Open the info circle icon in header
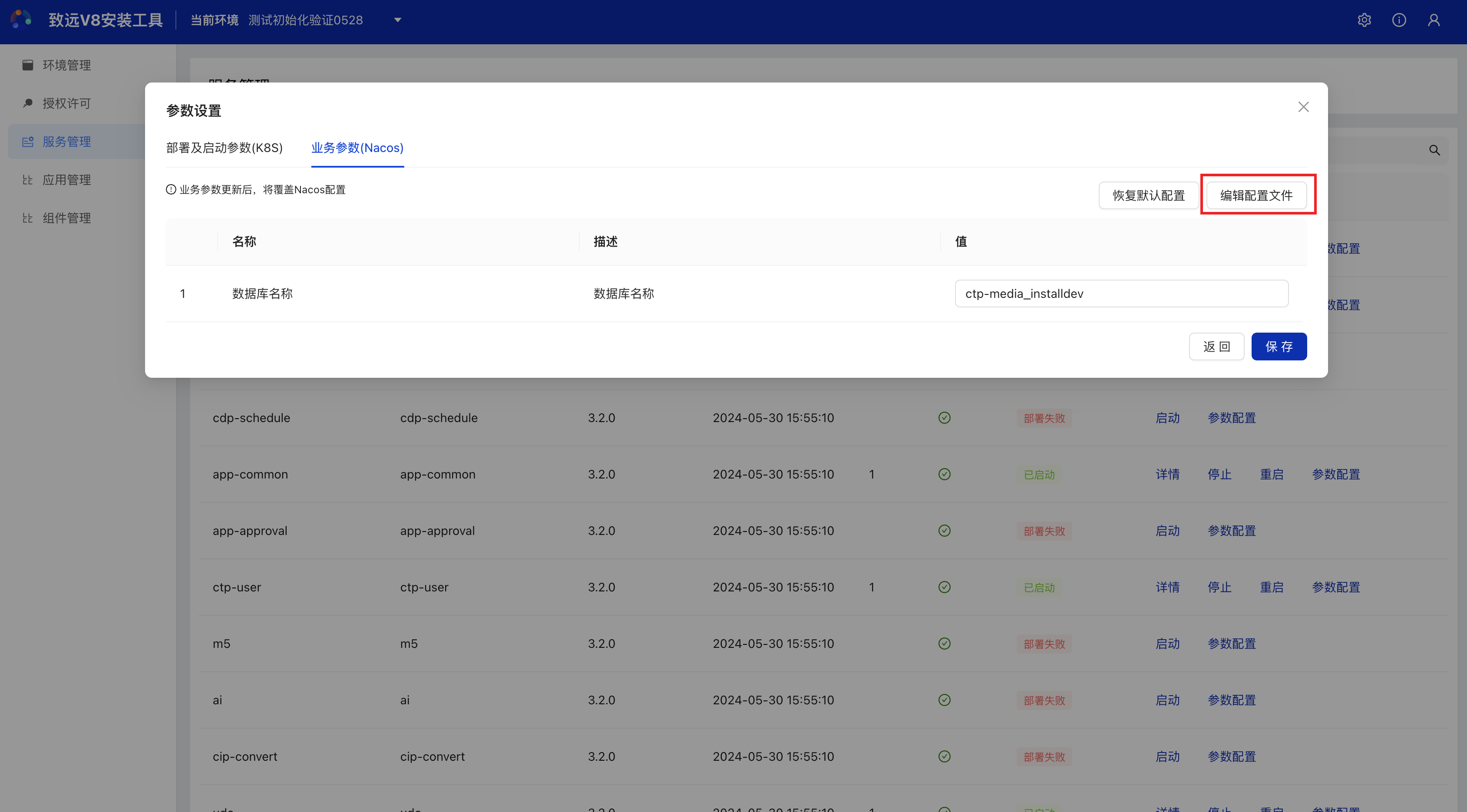The width and height of the screenshot is (1467, 812). pyautogui.click(x=1399, y=20)
